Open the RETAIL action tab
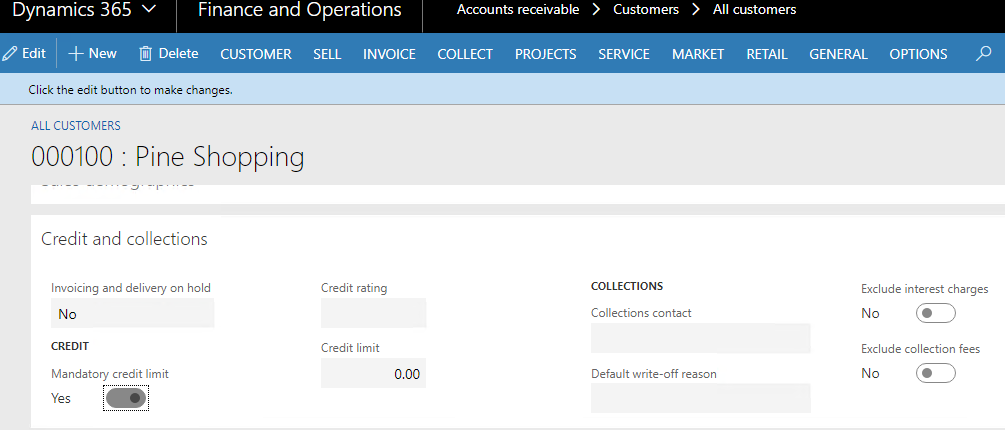Viewport: 1005px width, 430px height. [x=767, y=54]
